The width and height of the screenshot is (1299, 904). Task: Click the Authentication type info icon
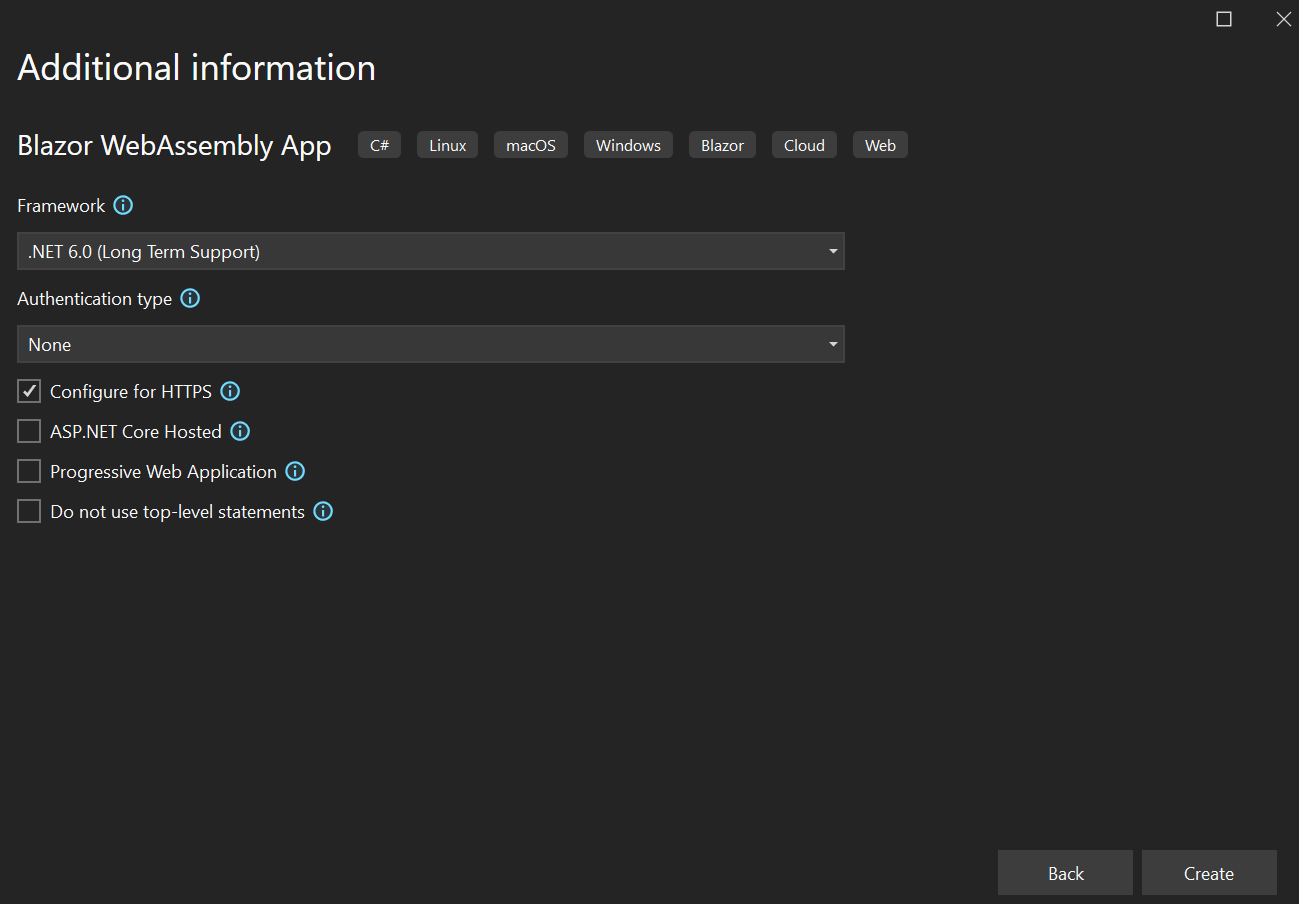point(190,298)
